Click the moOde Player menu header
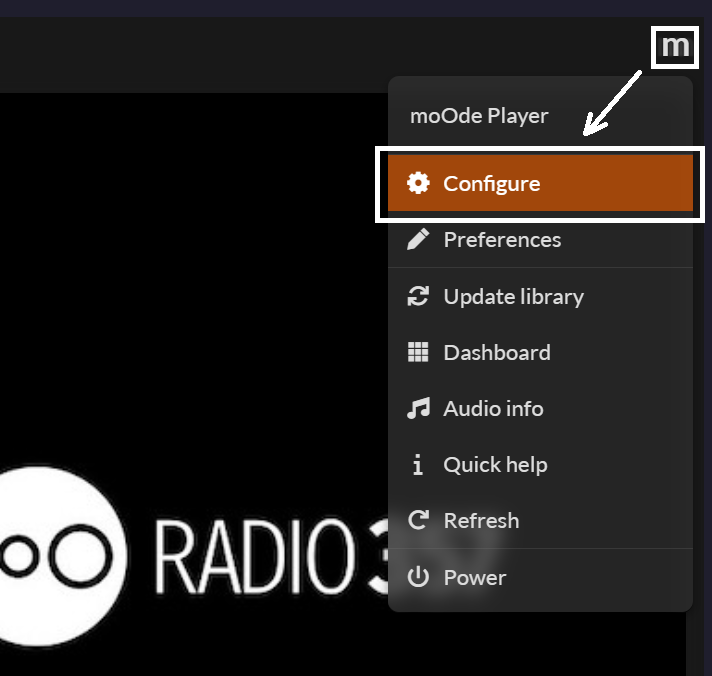Screen dimensions: 712x676 click(x=479, y=116)
